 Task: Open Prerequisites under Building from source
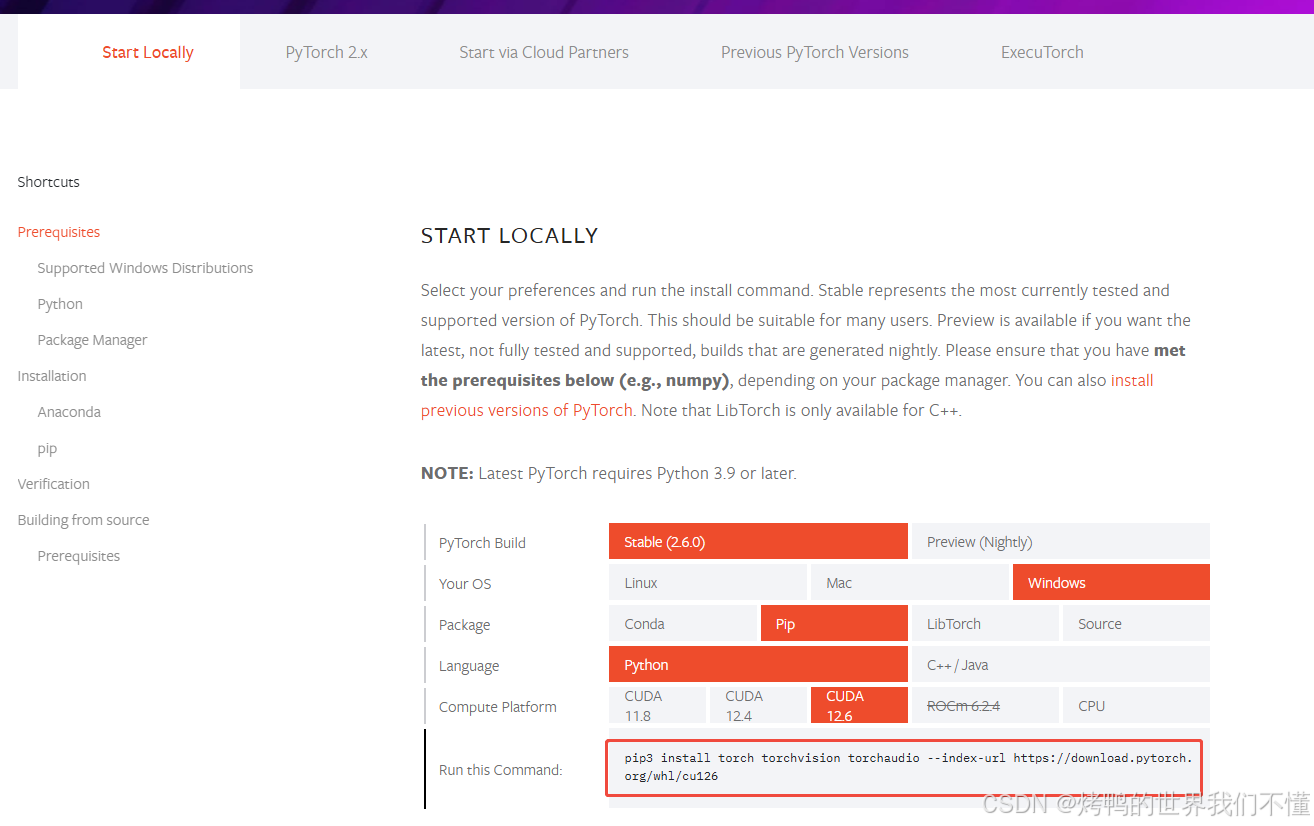79,556
